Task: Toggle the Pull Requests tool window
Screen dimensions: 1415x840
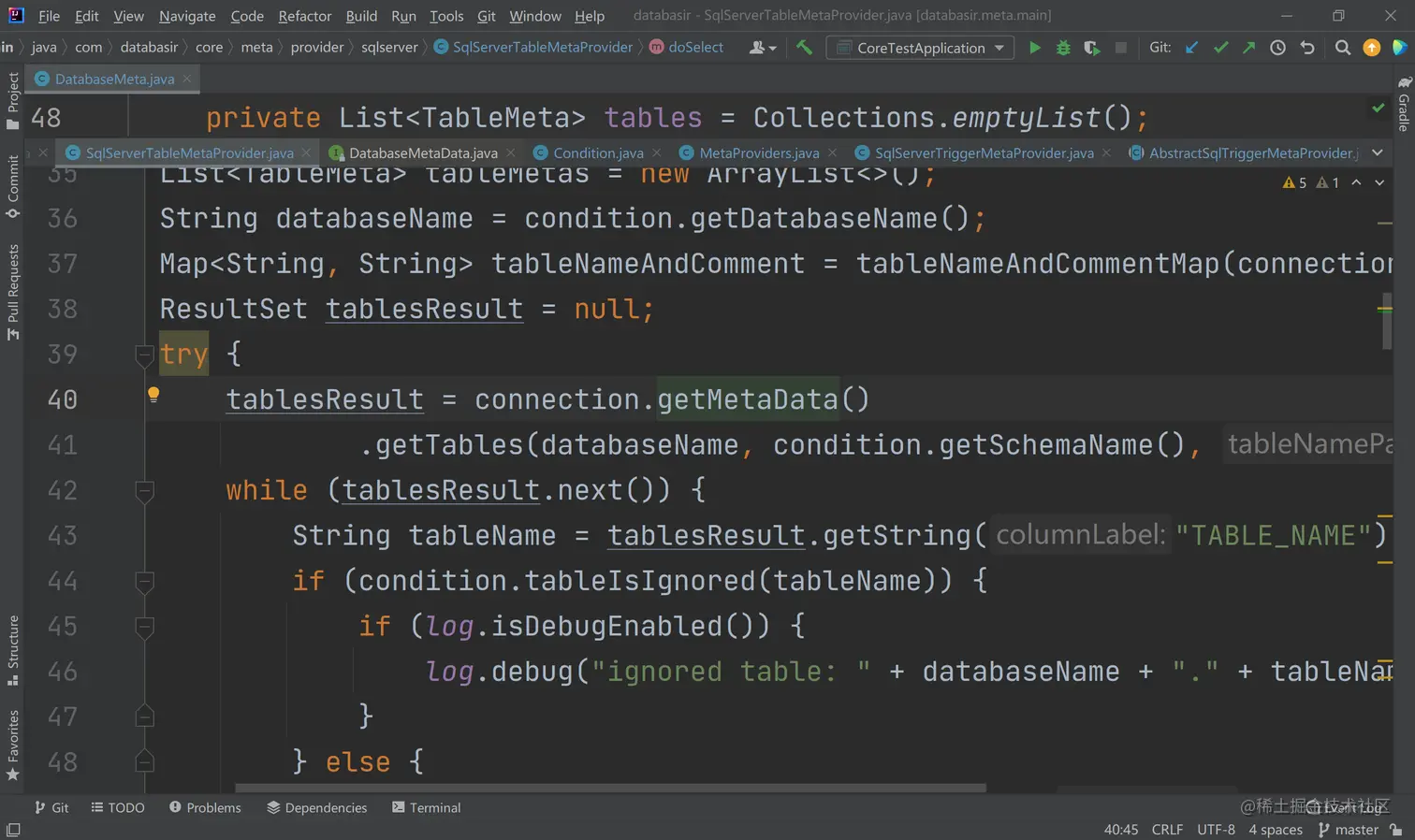Action: click(12, 292)
